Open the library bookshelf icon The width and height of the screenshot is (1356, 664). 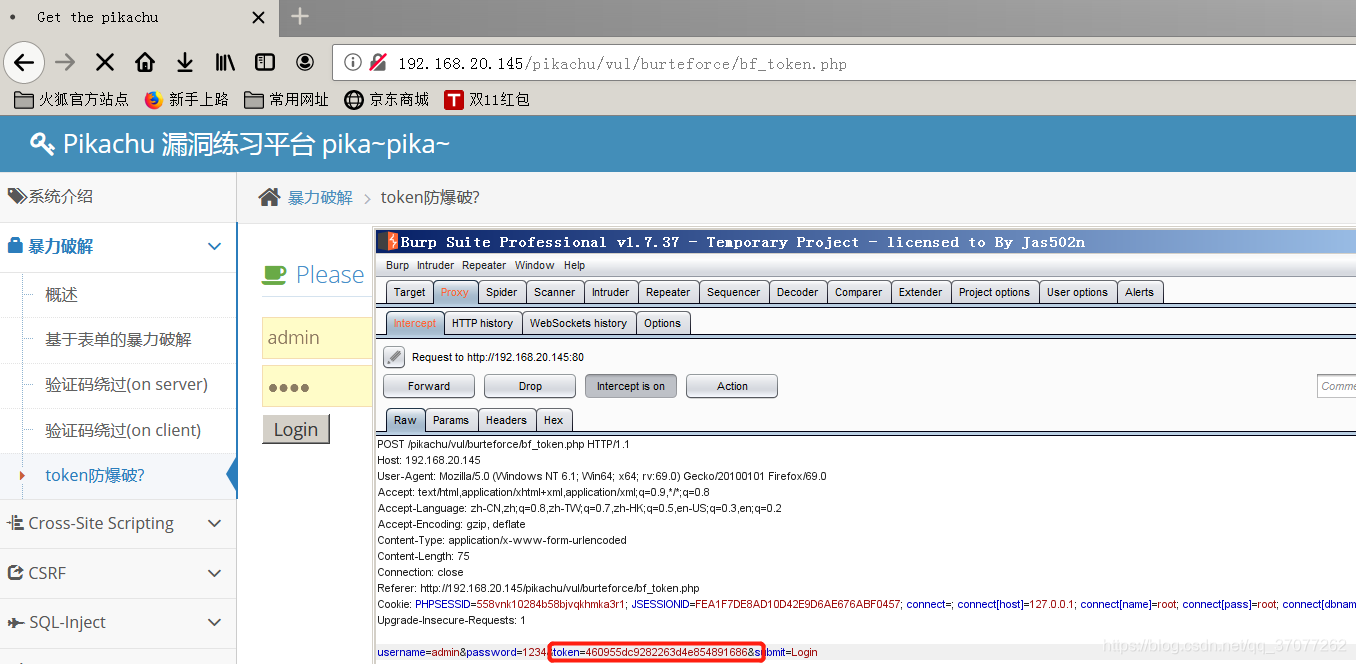point(225,63)
